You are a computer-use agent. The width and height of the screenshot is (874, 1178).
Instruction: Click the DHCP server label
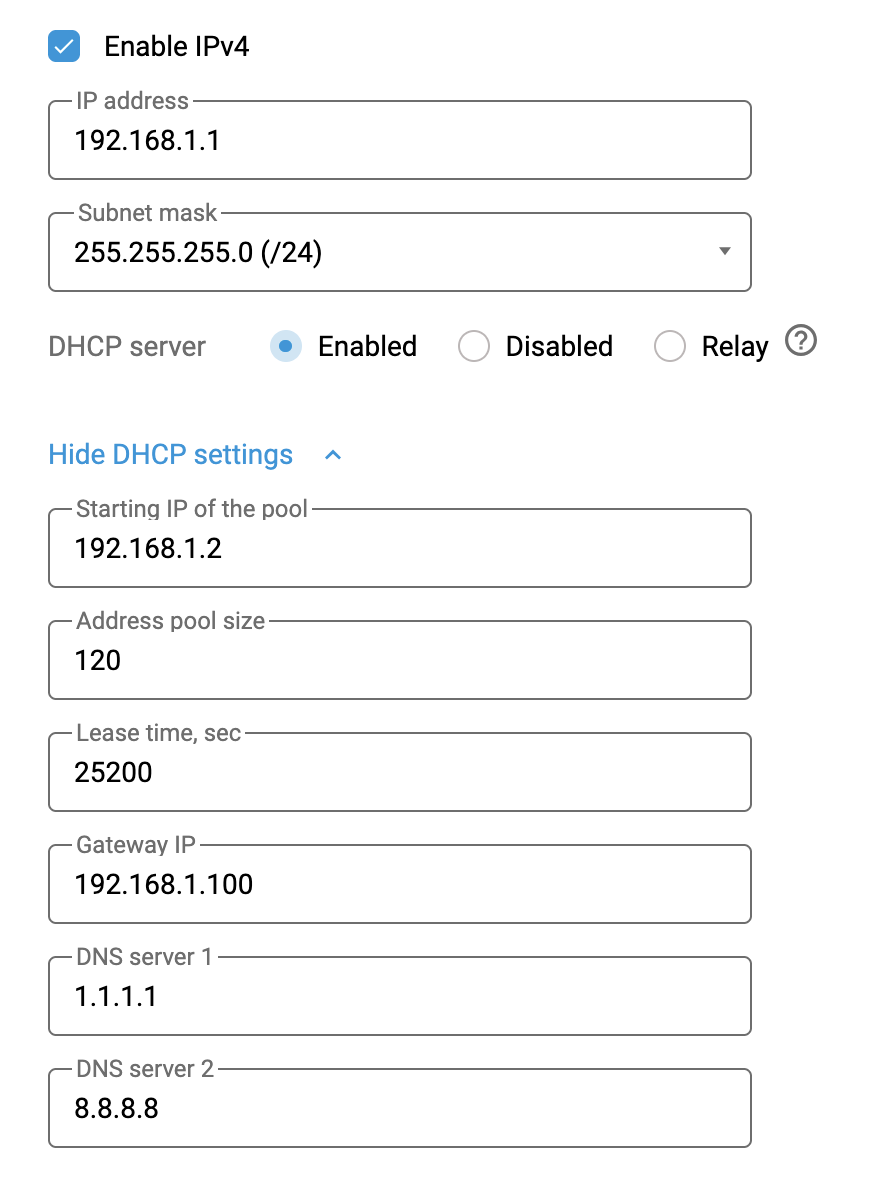point(126,346)
